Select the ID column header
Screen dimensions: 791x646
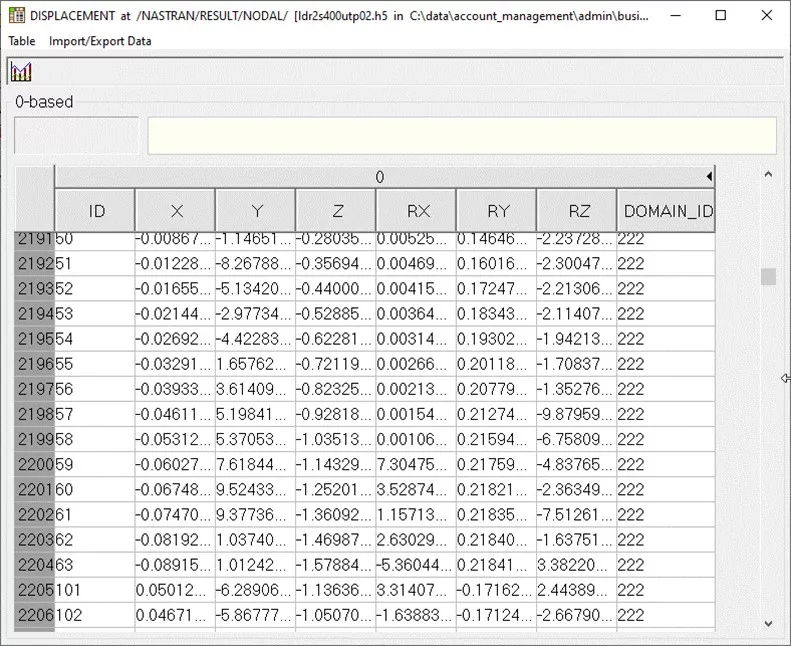96,211
